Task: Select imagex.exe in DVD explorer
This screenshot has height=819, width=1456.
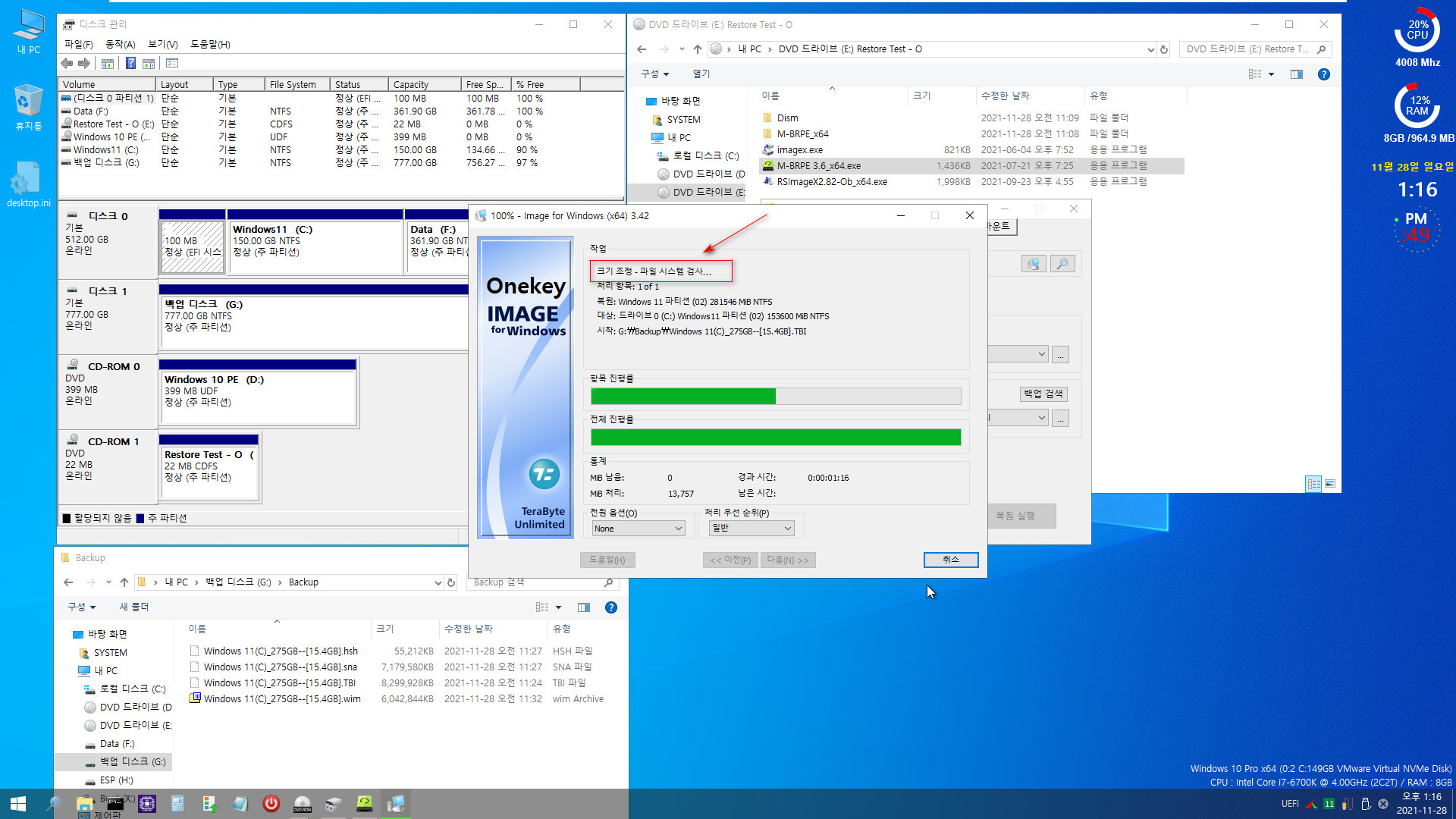Action: [x=799, y=150]
